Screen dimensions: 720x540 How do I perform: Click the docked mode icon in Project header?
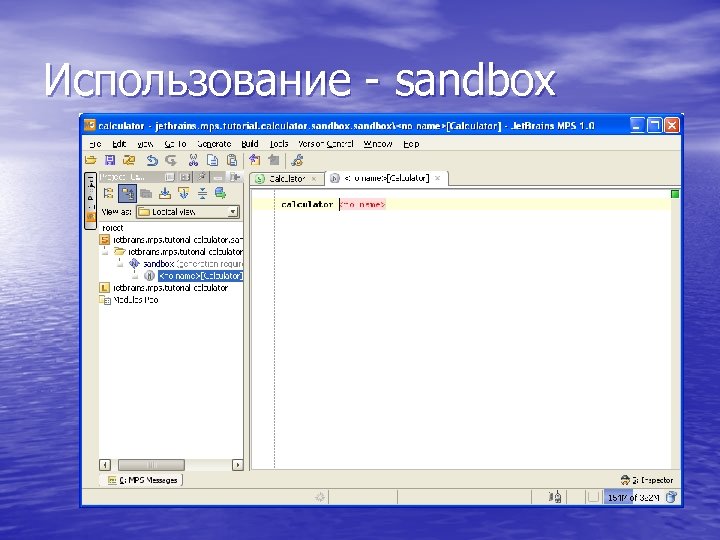[185, 177]
